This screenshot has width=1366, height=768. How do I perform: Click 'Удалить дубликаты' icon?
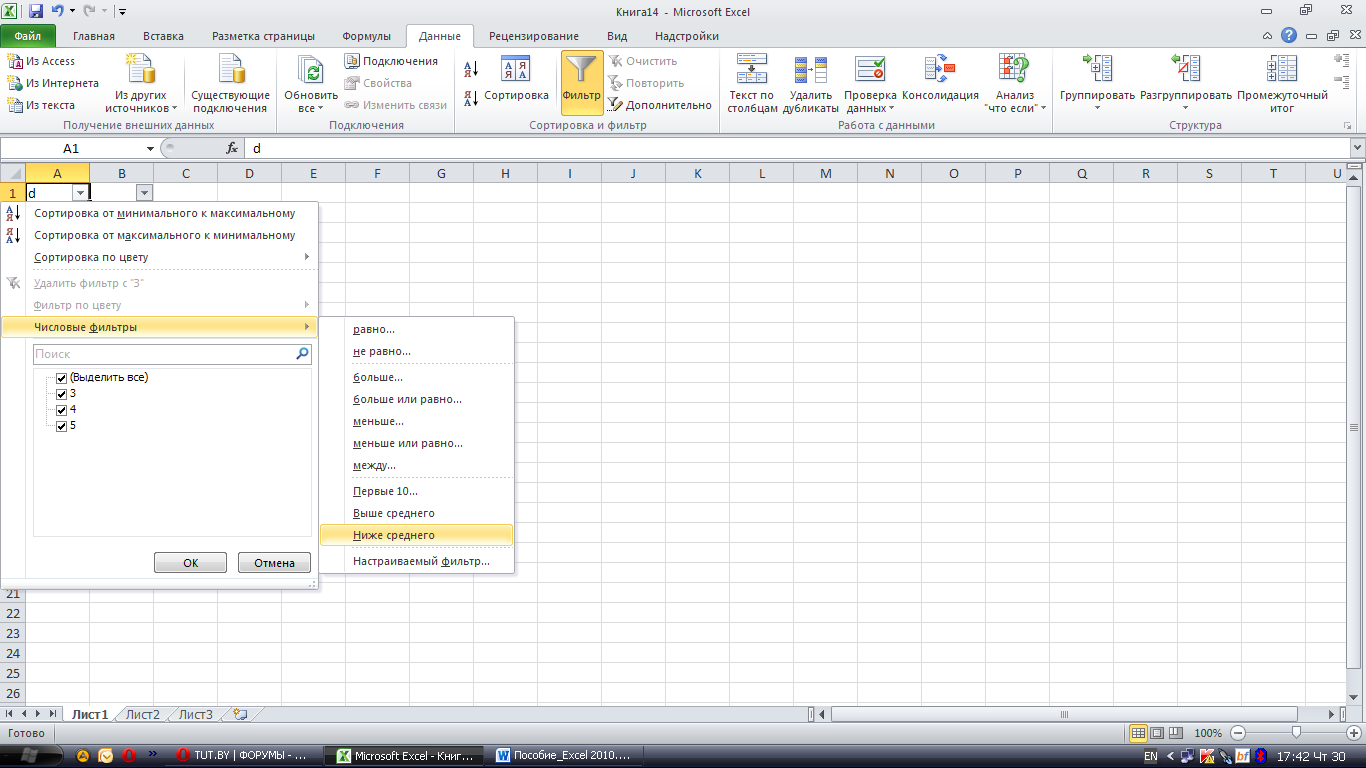(x=810, y=69)
